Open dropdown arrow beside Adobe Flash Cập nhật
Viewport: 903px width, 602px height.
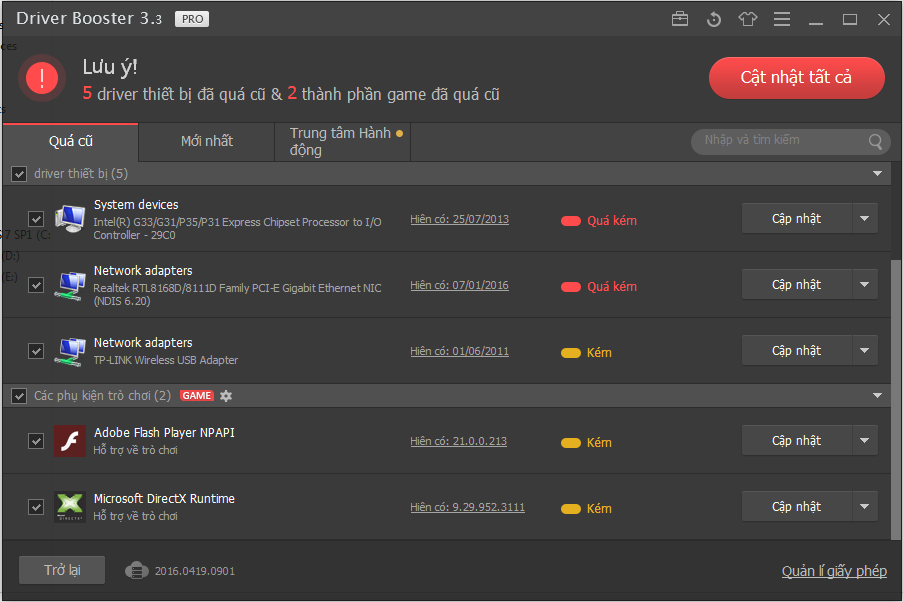[864, 440]
